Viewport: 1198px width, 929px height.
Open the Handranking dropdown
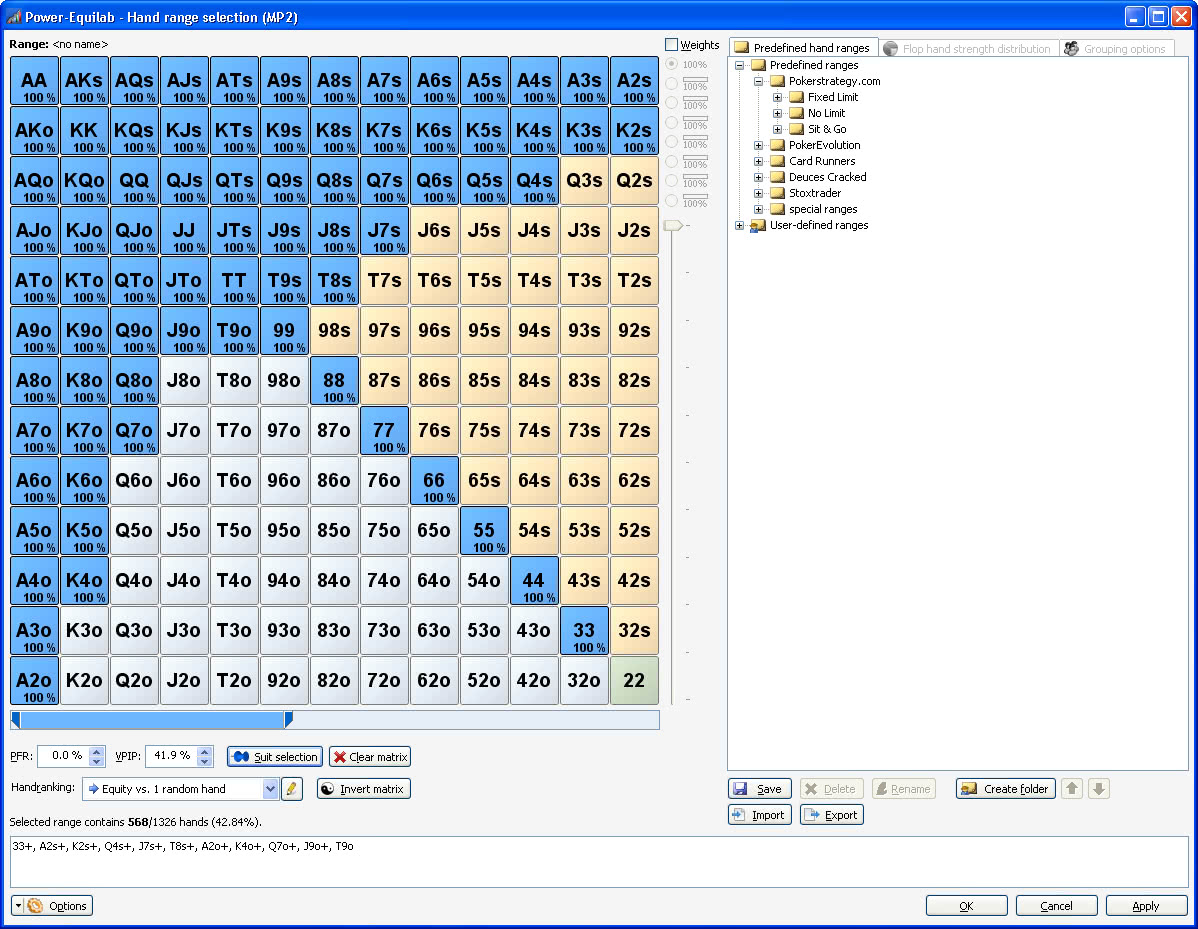[269, 789]
